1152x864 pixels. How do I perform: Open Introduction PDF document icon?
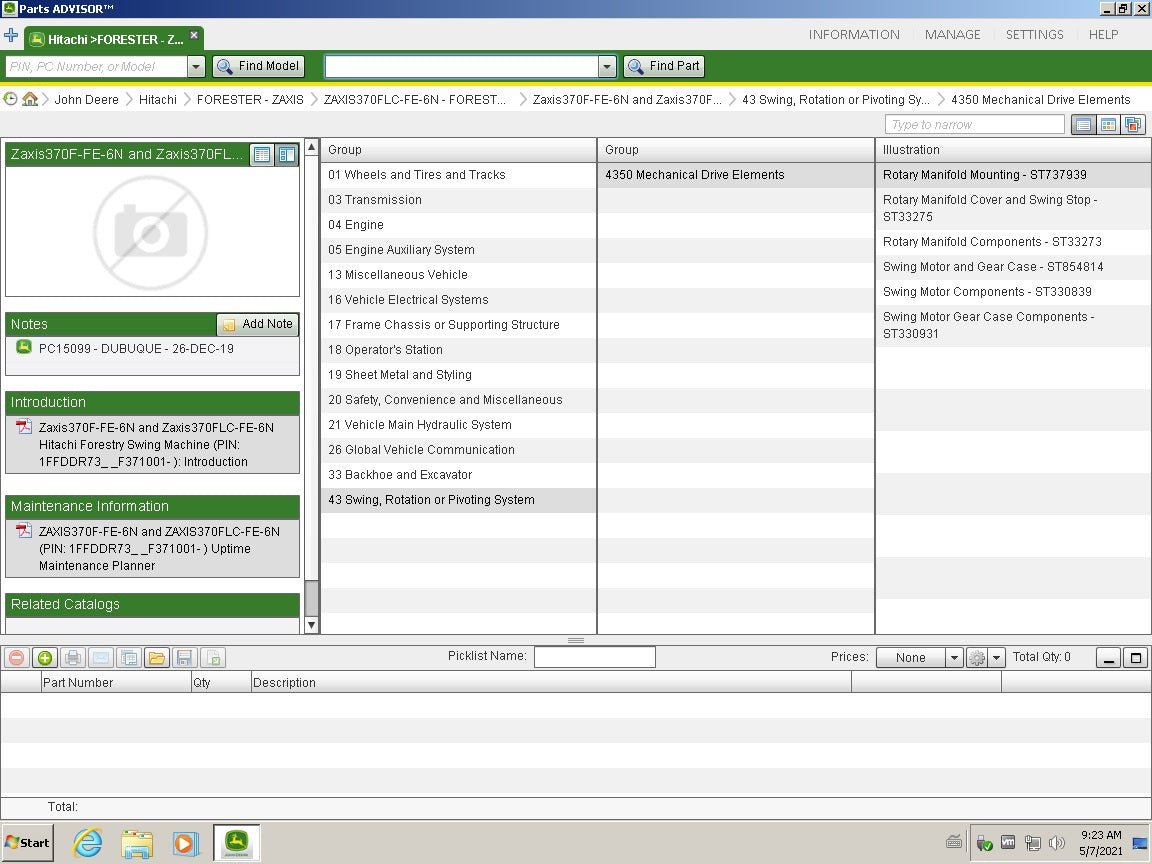pos(24,427)
